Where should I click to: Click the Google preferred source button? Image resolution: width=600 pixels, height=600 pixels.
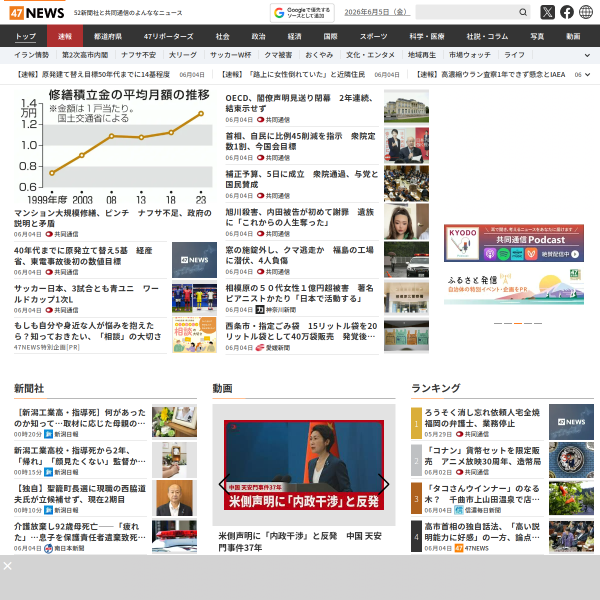[x=302, y=13]
